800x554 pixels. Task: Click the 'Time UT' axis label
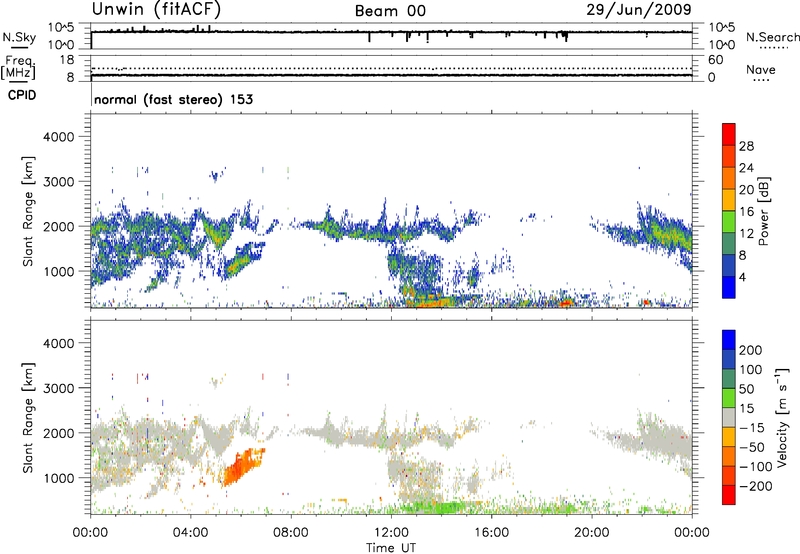pos(391,548)
